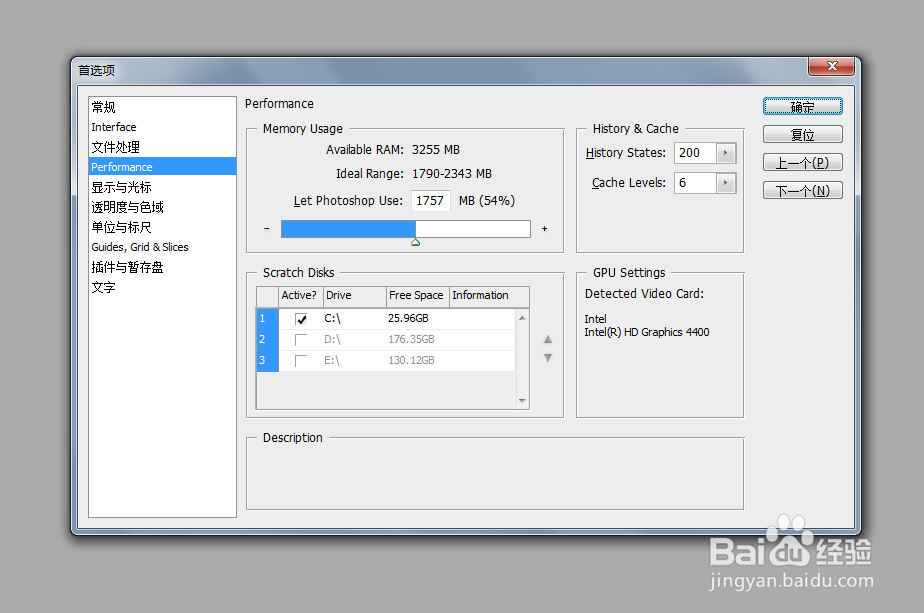Click the 复位 button
Screen dimensions: 924x613
803,134
